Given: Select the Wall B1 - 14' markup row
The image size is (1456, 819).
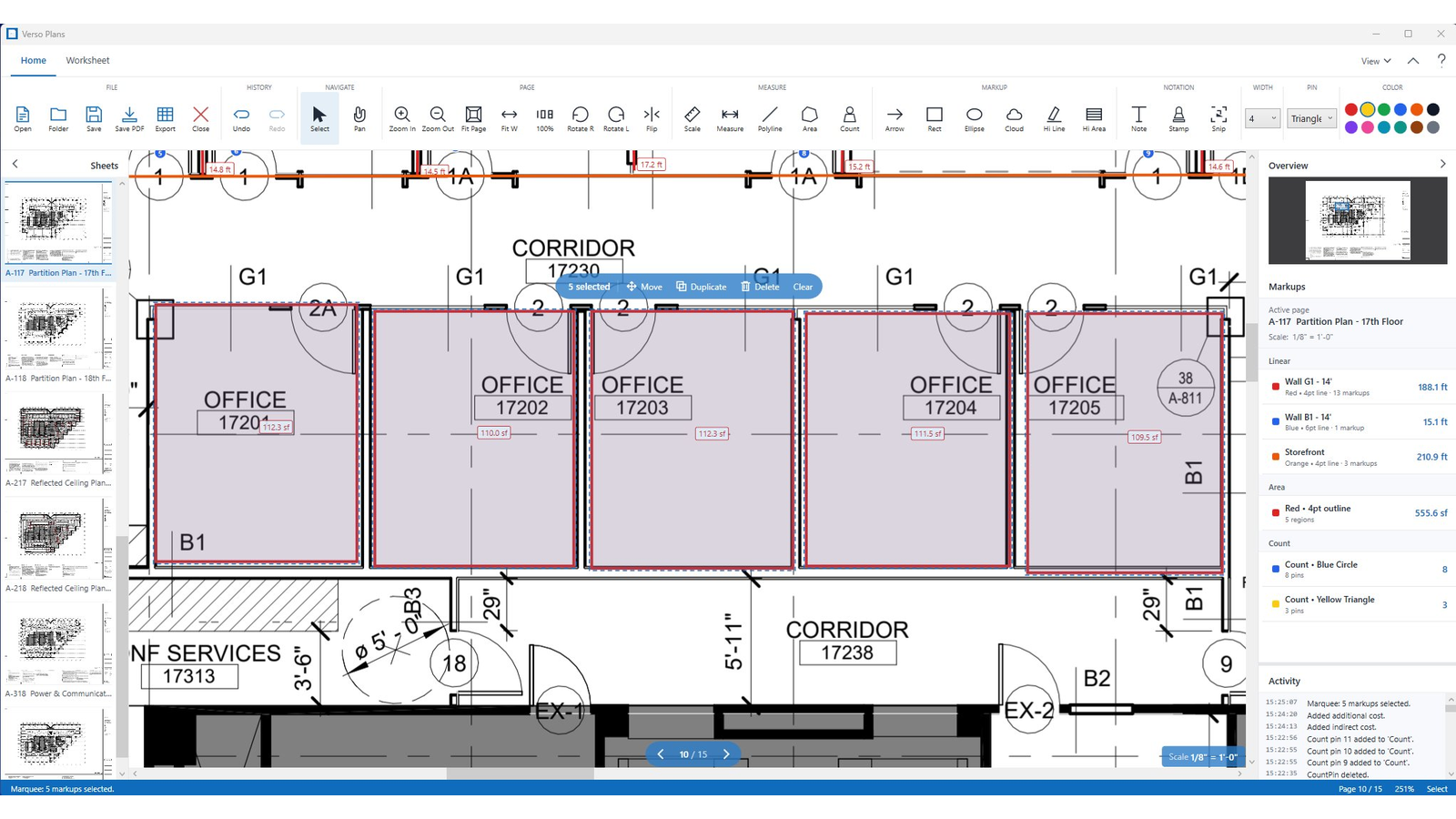Looking at the screenshot, I should 1359,422.
